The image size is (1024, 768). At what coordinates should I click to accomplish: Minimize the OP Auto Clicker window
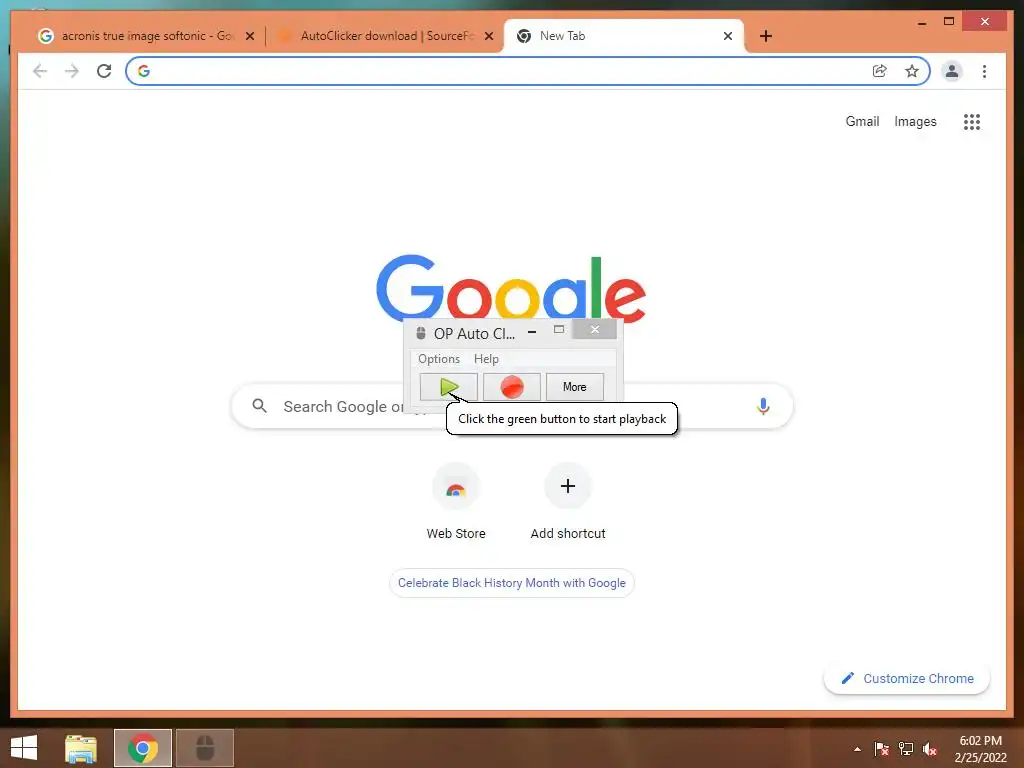pyautogui.click(x=532, y=332)
